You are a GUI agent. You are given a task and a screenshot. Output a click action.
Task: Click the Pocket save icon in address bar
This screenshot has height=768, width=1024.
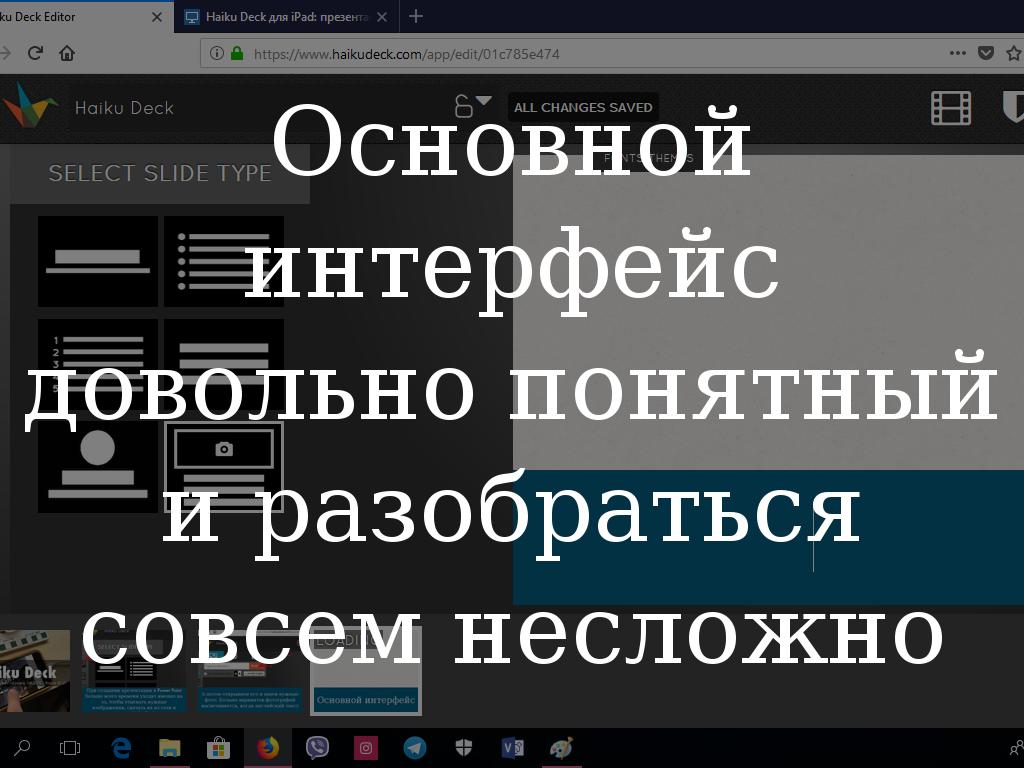pyautogui.click(x=986, y=53)
